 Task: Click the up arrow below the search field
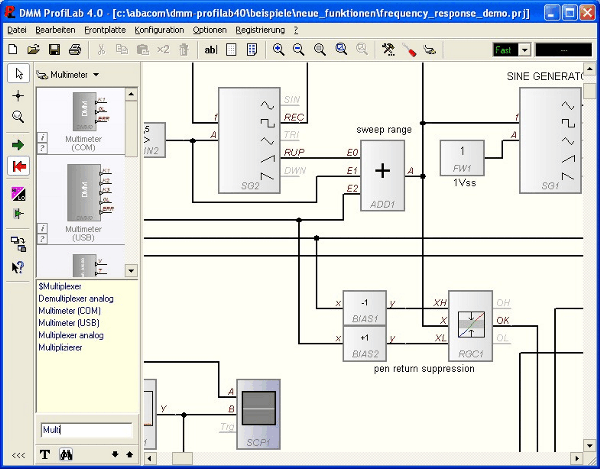point(129,454)
